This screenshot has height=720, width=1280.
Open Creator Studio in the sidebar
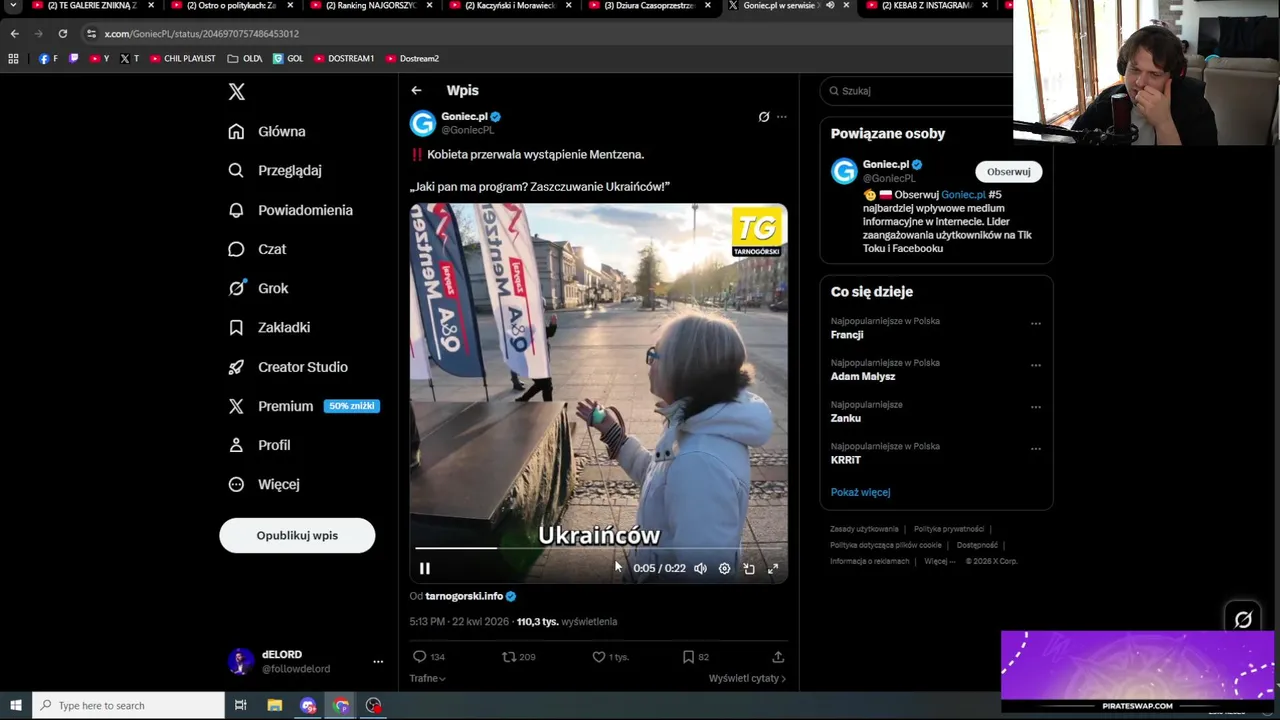(288, 367)
